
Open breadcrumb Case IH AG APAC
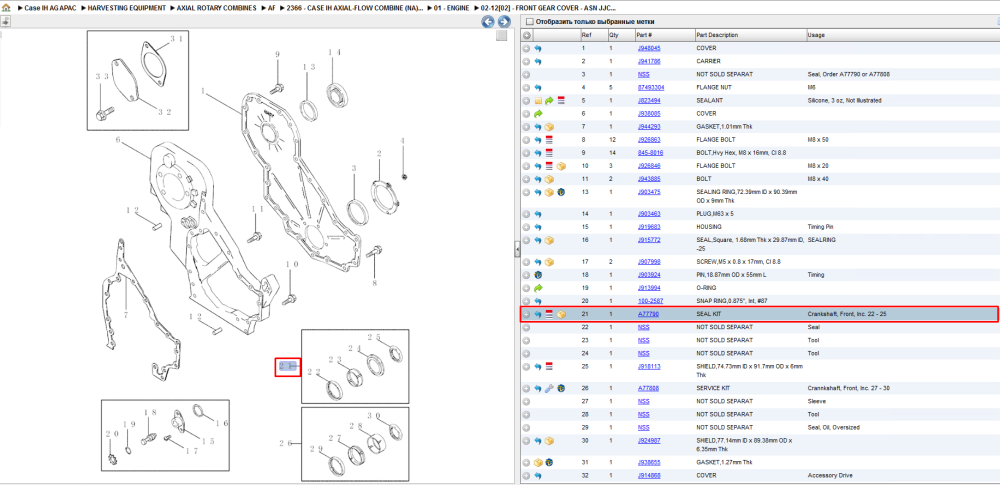click(x=48, y=8)
